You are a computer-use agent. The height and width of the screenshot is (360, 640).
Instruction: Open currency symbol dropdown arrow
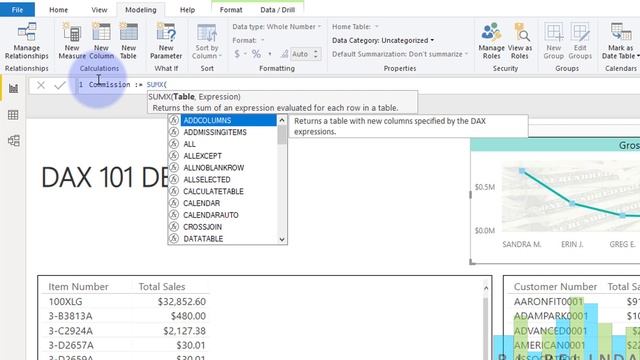[245, 54]
